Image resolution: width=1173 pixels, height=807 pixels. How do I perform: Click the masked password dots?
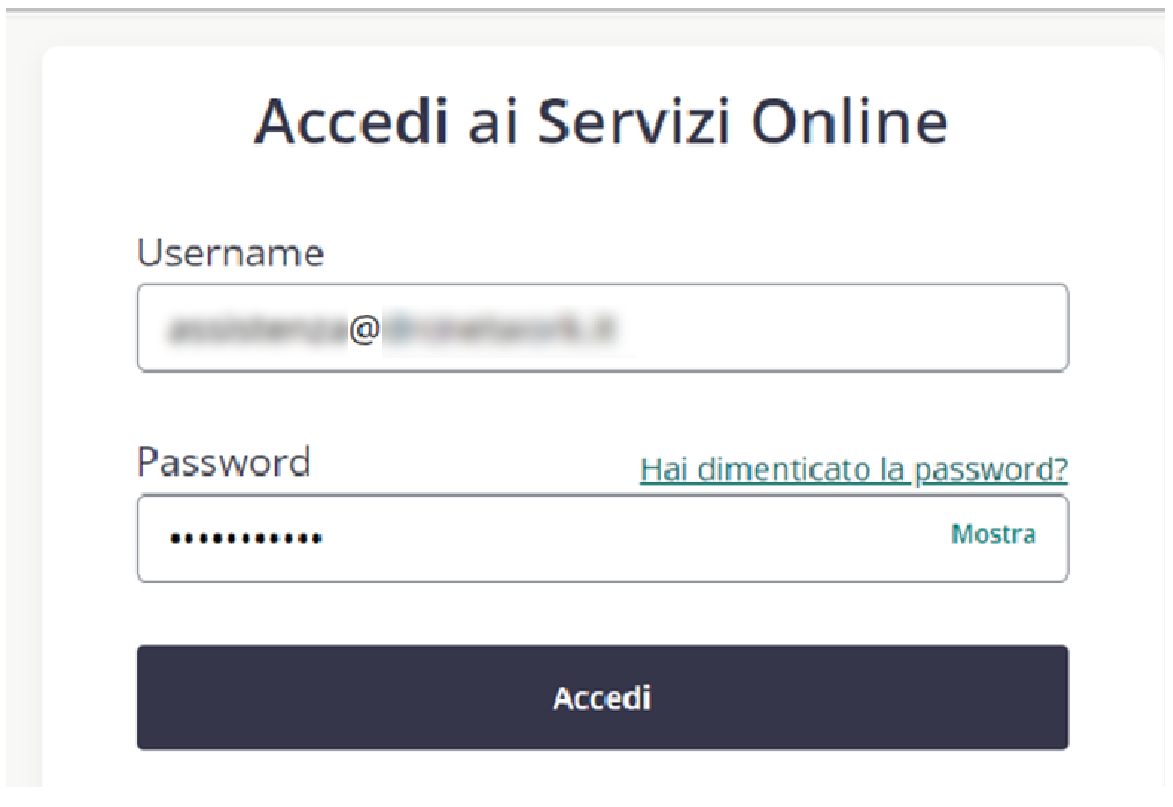click(x=246, y=538)
